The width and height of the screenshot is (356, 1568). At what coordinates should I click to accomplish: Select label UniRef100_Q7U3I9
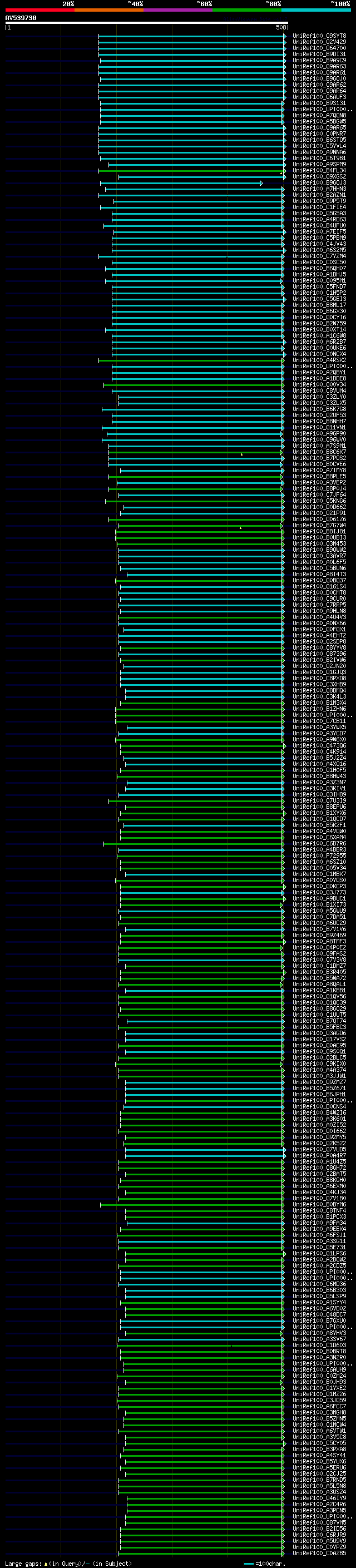[x=319, y=801]
